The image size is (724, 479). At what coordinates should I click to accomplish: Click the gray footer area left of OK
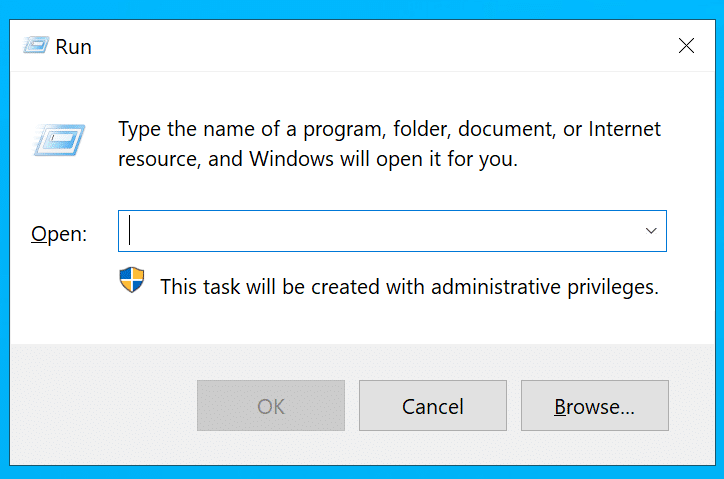[100, 406]
